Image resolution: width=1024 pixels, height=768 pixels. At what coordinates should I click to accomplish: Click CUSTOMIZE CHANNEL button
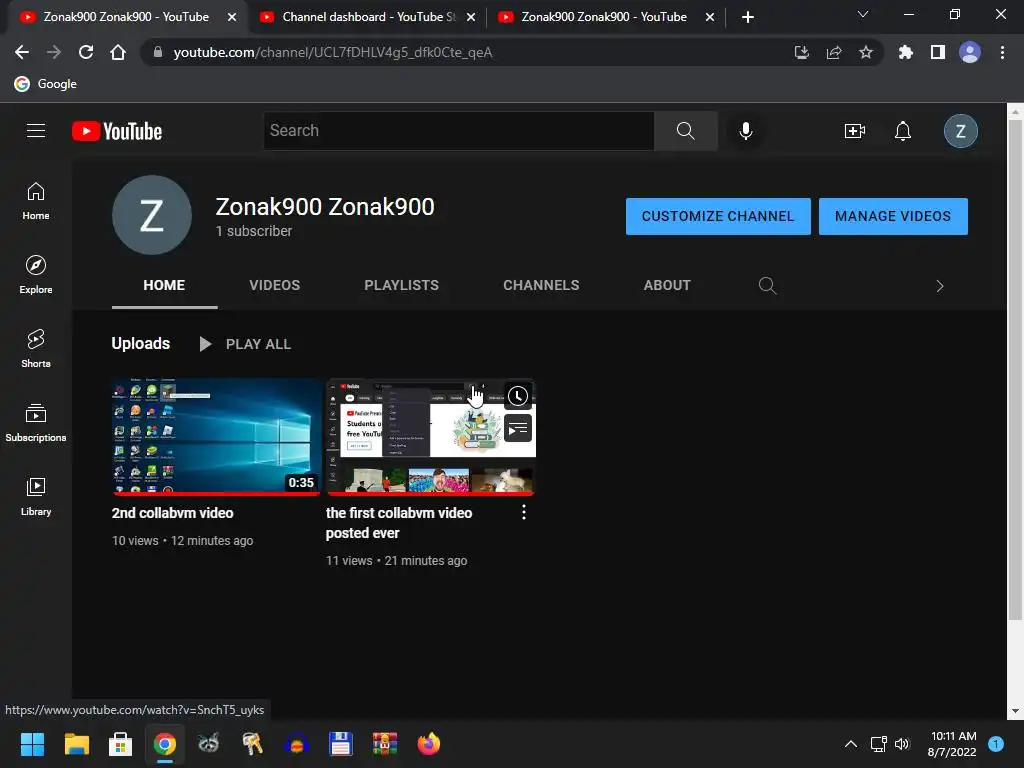pyautogui.click(x=718, y=216)
